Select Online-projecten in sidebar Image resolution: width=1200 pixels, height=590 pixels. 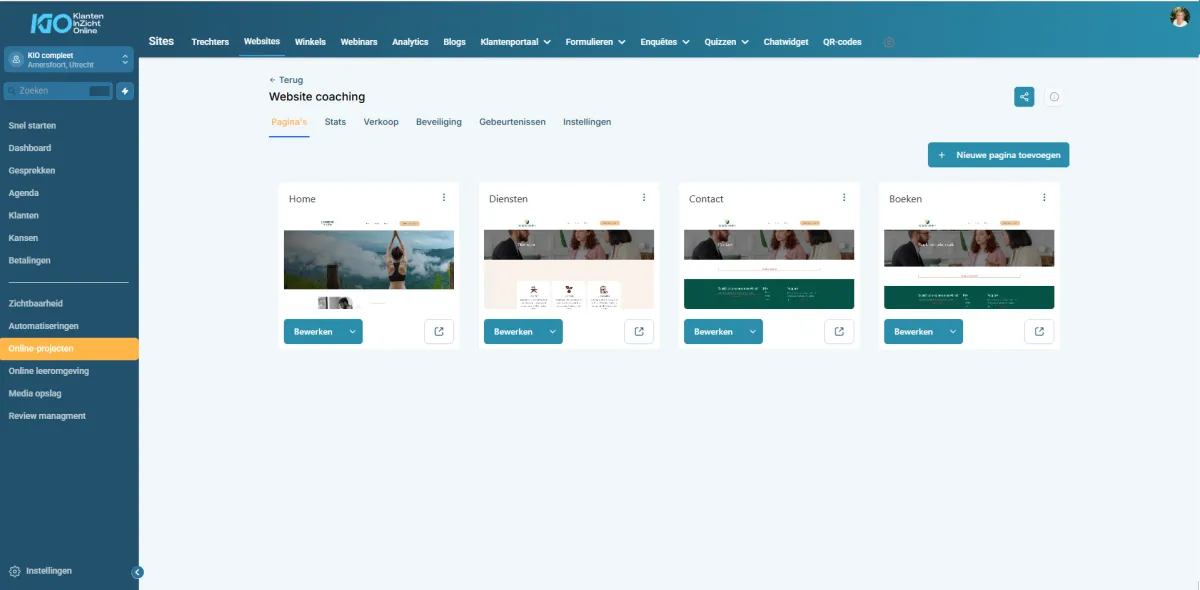(x=69, y=348)
